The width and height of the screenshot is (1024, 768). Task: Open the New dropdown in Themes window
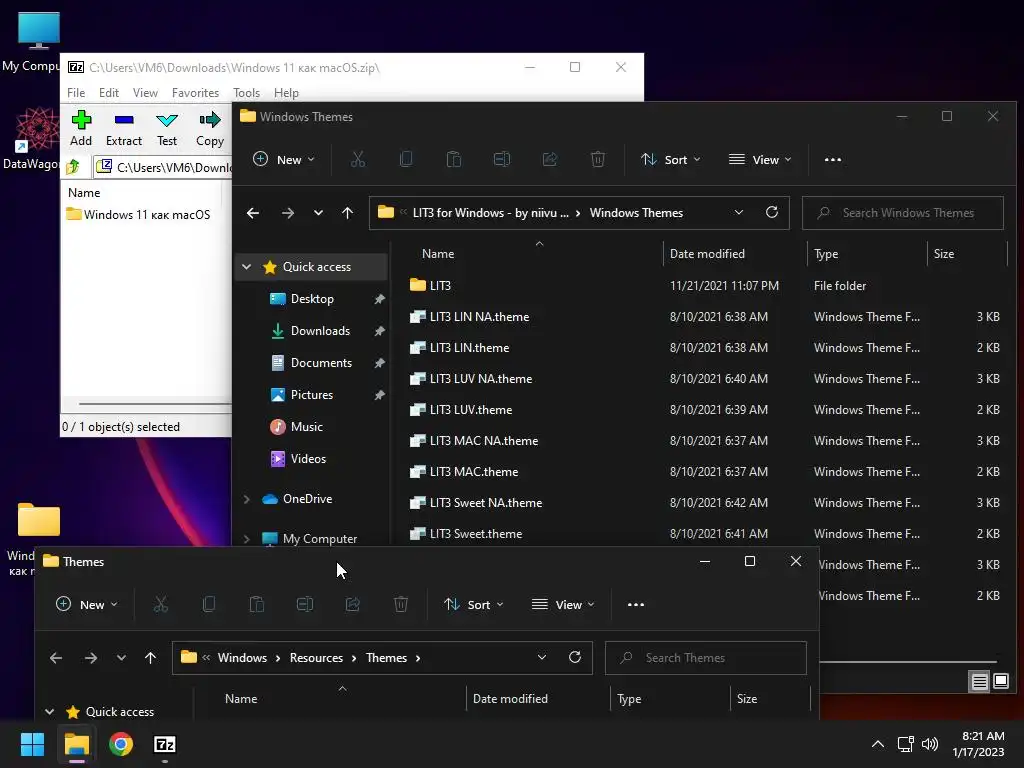point(86,605)
